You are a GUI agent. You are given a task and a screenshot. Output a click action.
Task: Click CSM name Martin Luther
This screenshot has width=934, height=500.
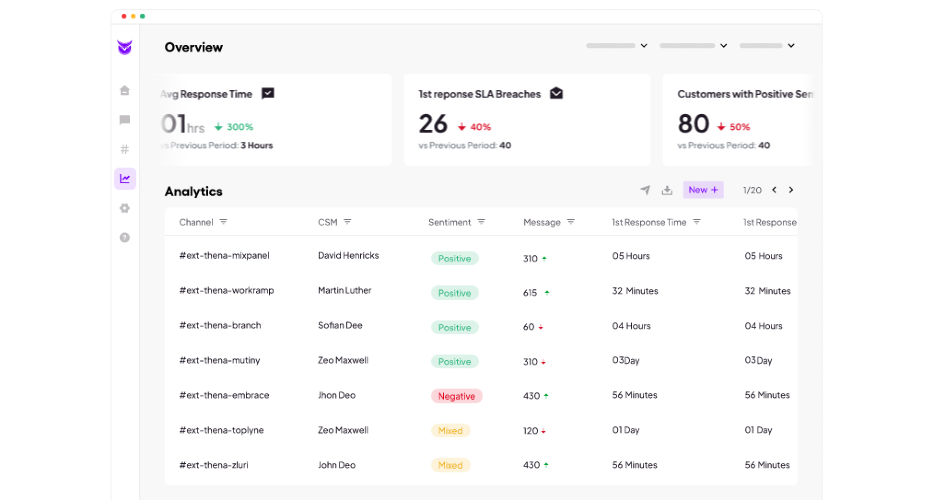[345, 291]
